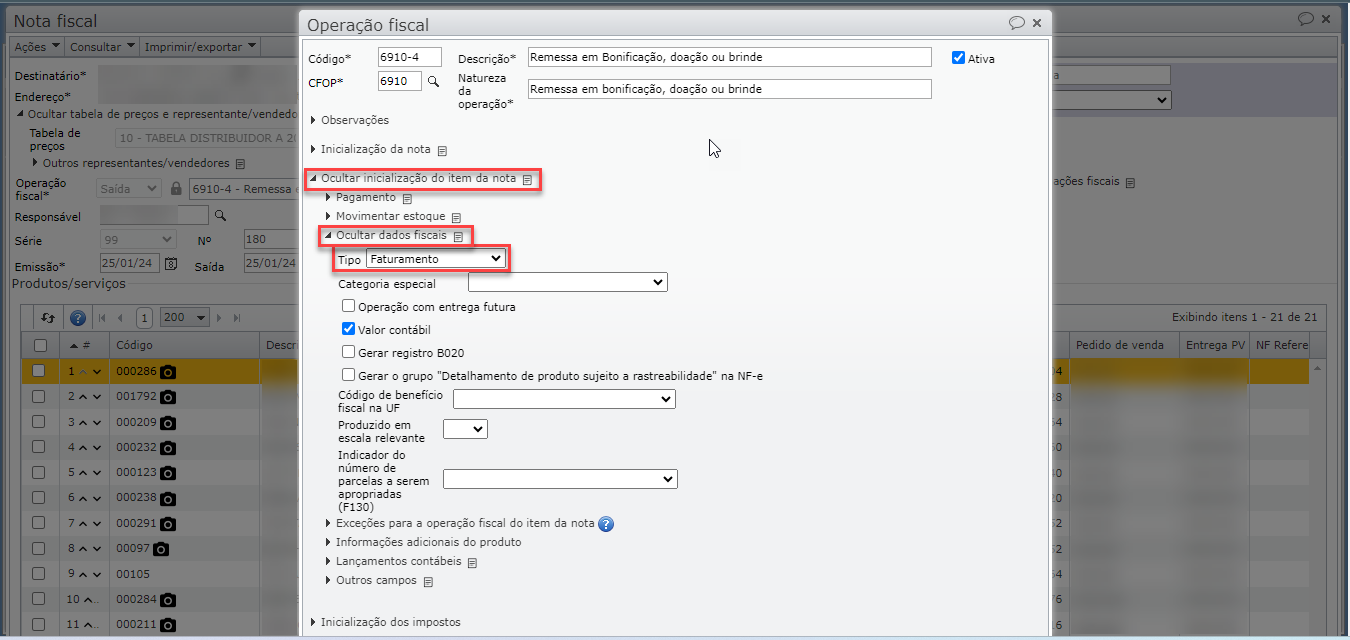Viewport: 1350px width, 640px height.
Task: Refresh the Produtos/serviços grid
Action: point(47,317)
